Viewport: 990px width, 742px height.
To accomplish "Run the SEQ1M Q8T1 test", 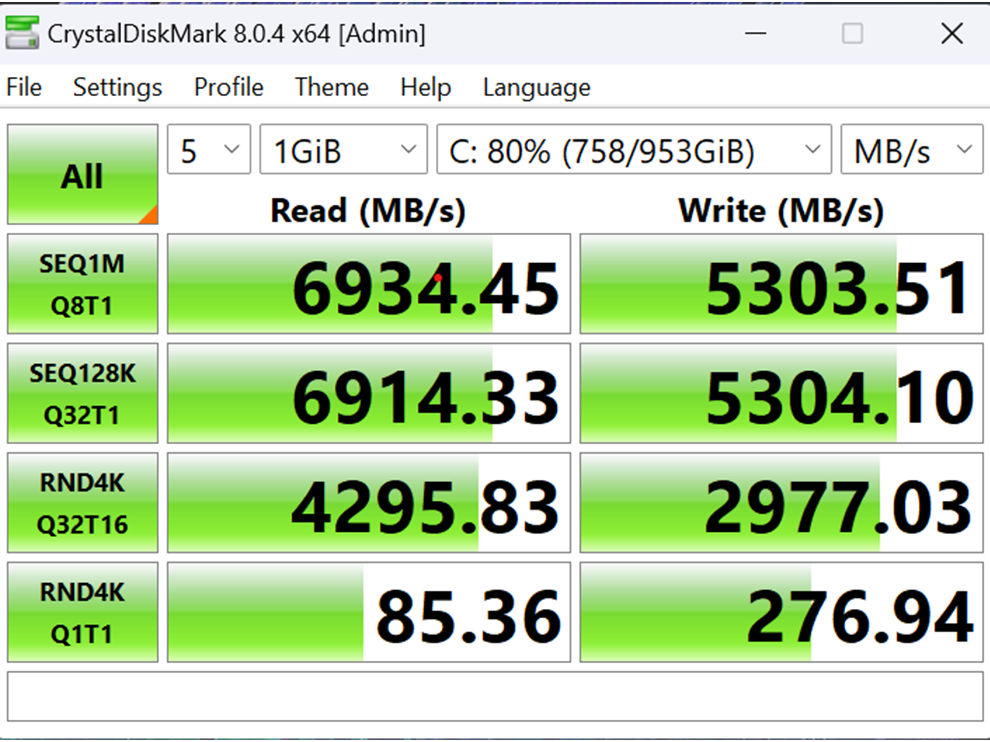I will tap(83, 284).
